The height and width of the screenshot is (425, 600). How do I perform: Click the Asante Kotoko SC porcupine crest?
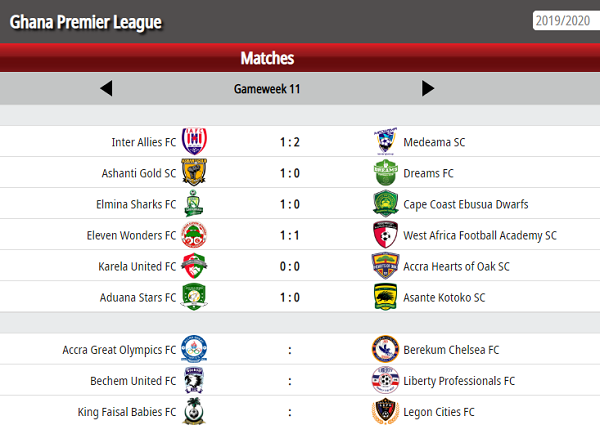385,297
